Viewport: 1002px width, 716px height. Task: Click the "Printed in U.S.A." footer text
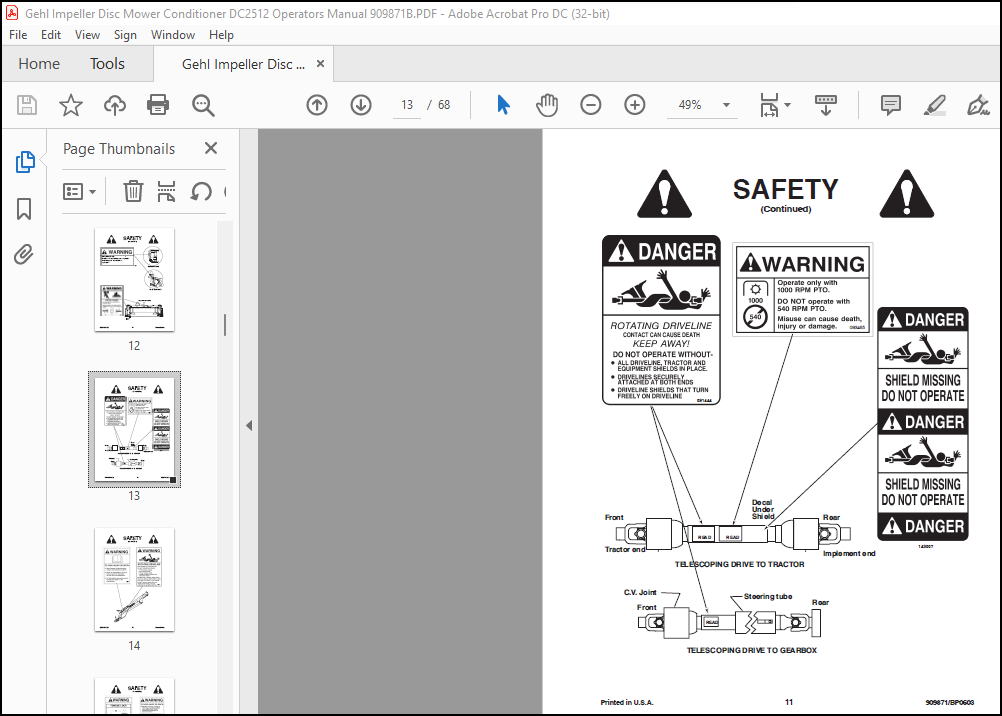point(627,702)
